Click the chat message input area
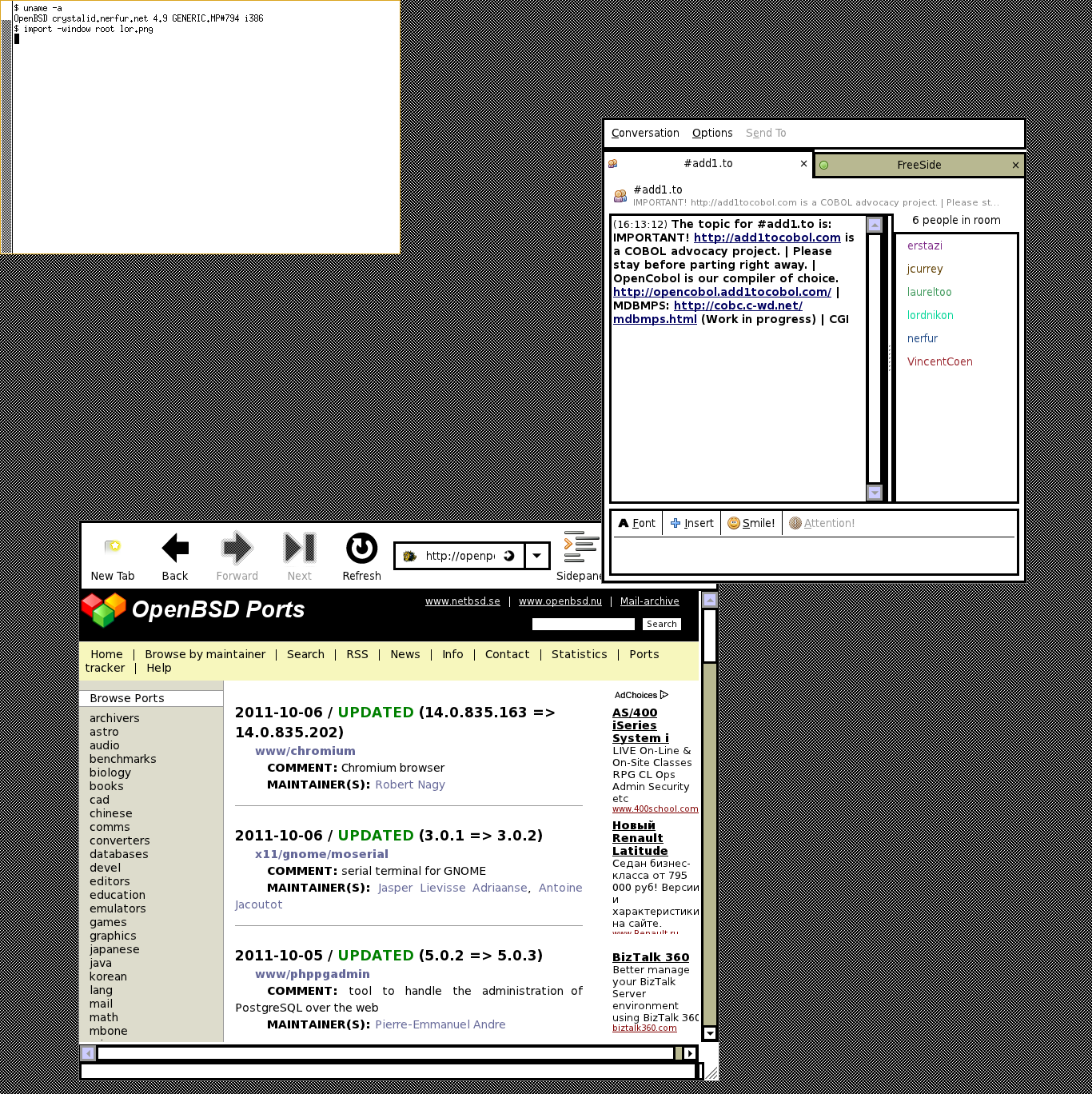Viewport: 1092px width, 1094px height. pyautogui.click(x=814, y=555)
